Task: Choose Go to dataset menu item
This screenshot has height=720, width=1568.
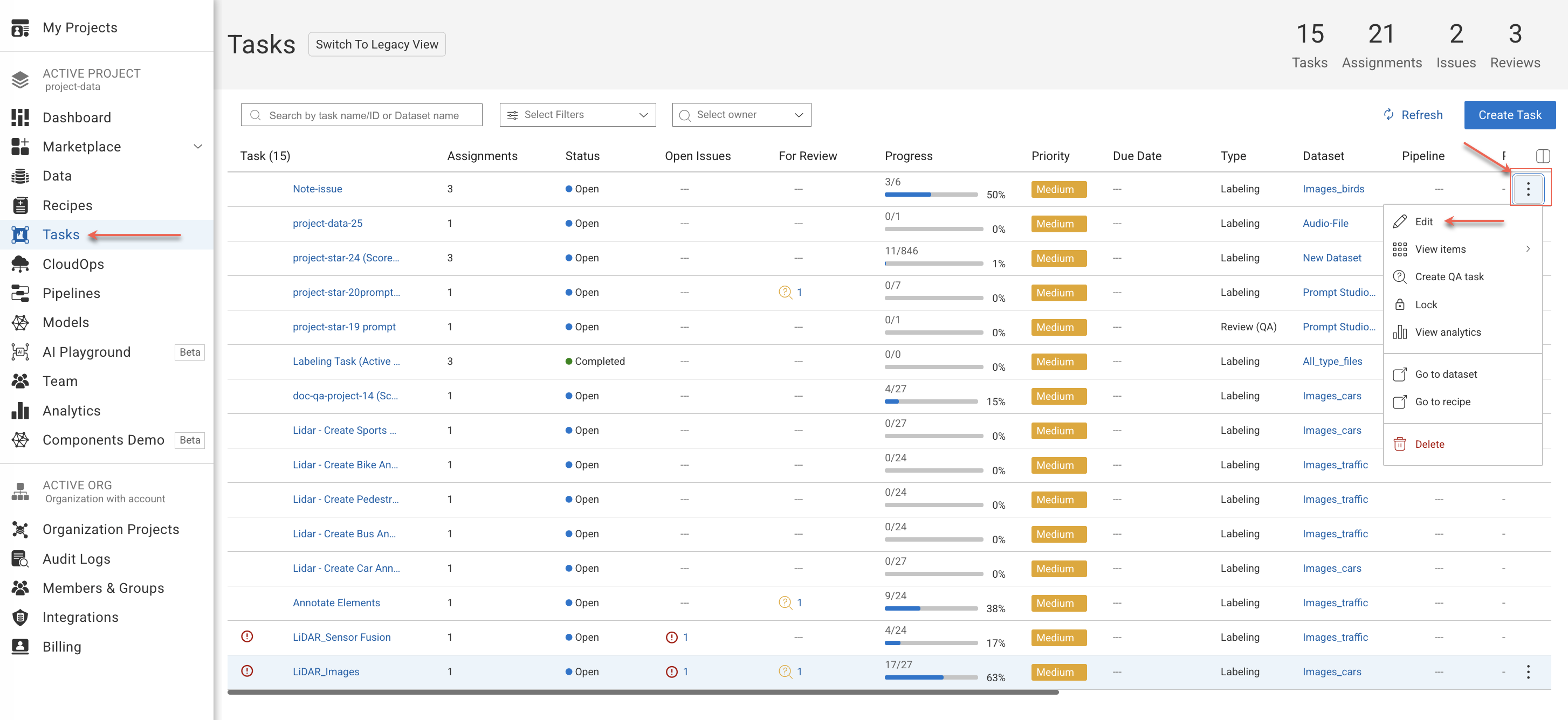Action: (x=1463, y=375)
